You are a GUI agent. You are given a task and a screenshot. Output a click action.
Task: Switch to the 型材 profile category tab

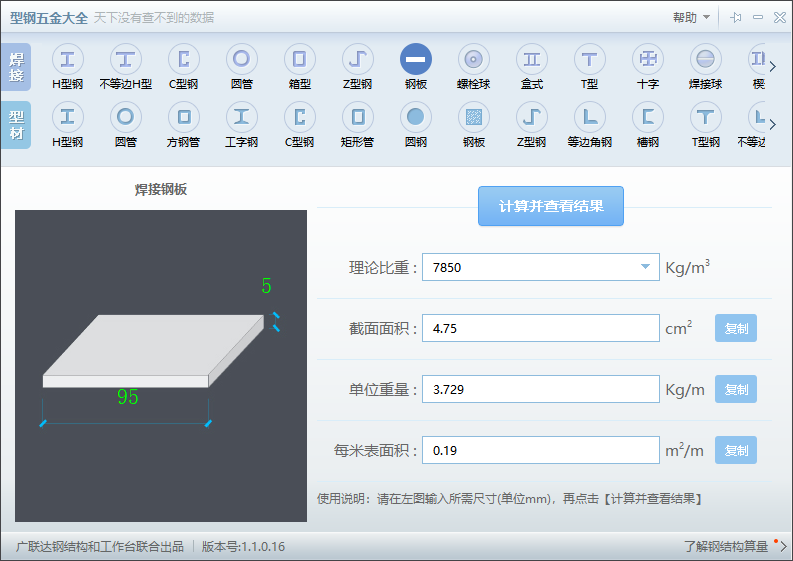16,125
